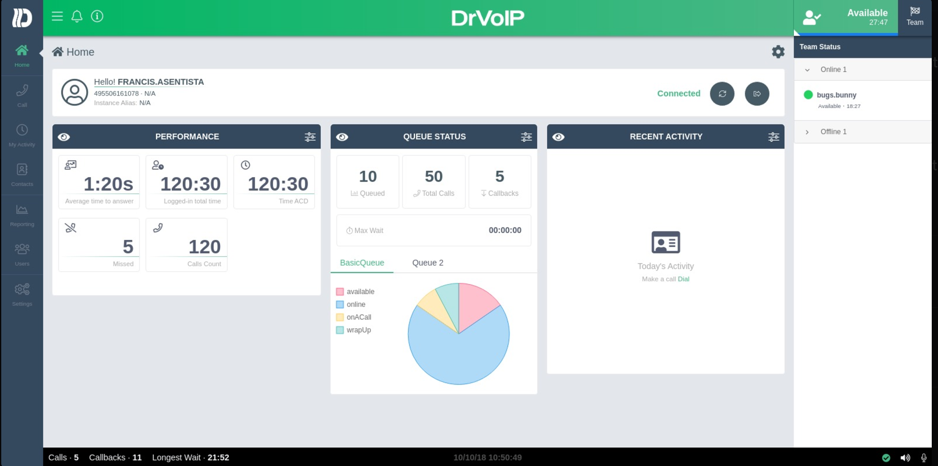This screenshot has height=466, width=938.
Task: Click the microphone icon in footer
Action: (924, 458)
